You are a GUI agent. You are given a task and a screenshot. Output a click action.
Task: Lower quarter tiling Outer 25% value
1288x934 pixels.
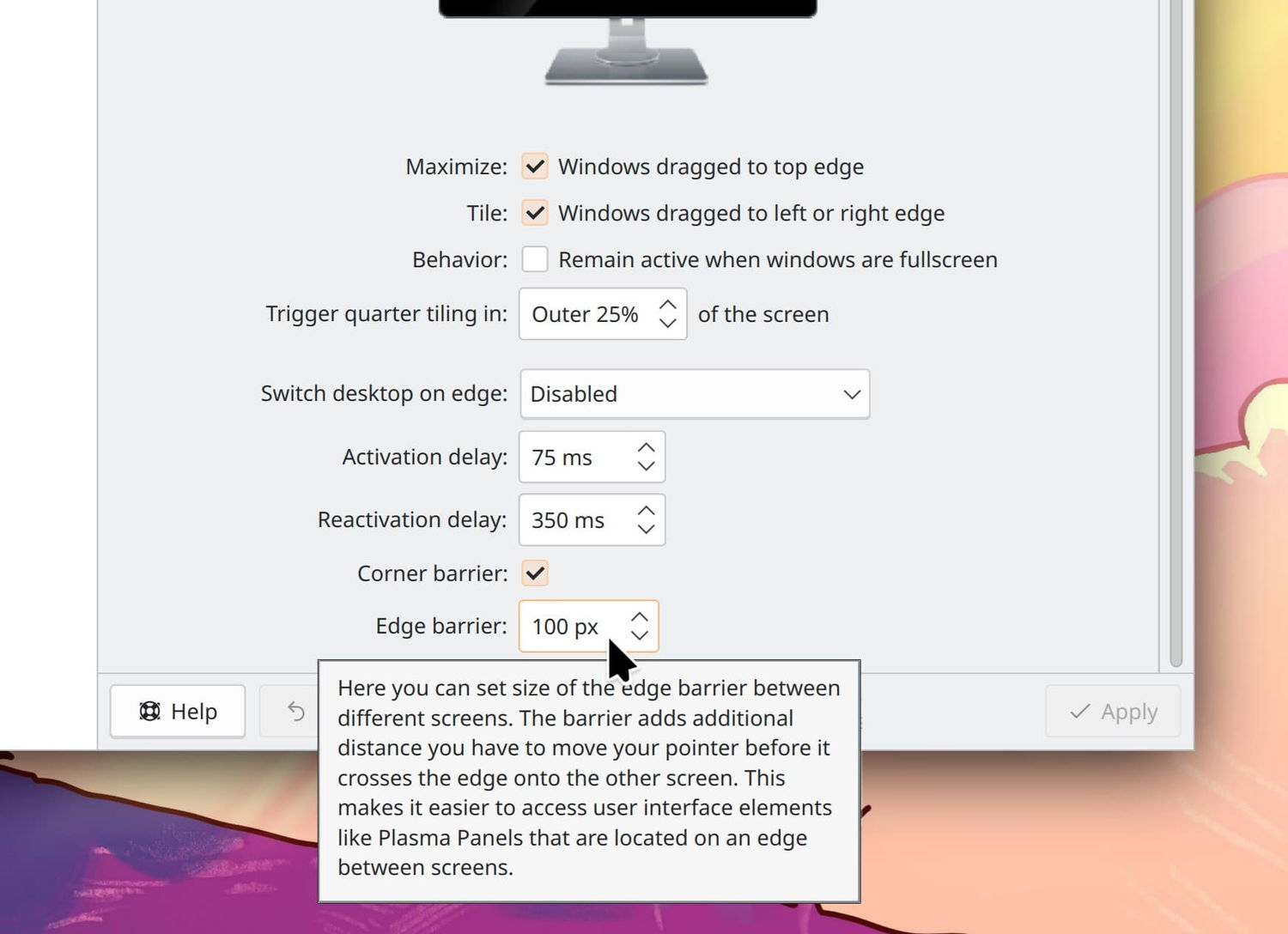point(668,324)
